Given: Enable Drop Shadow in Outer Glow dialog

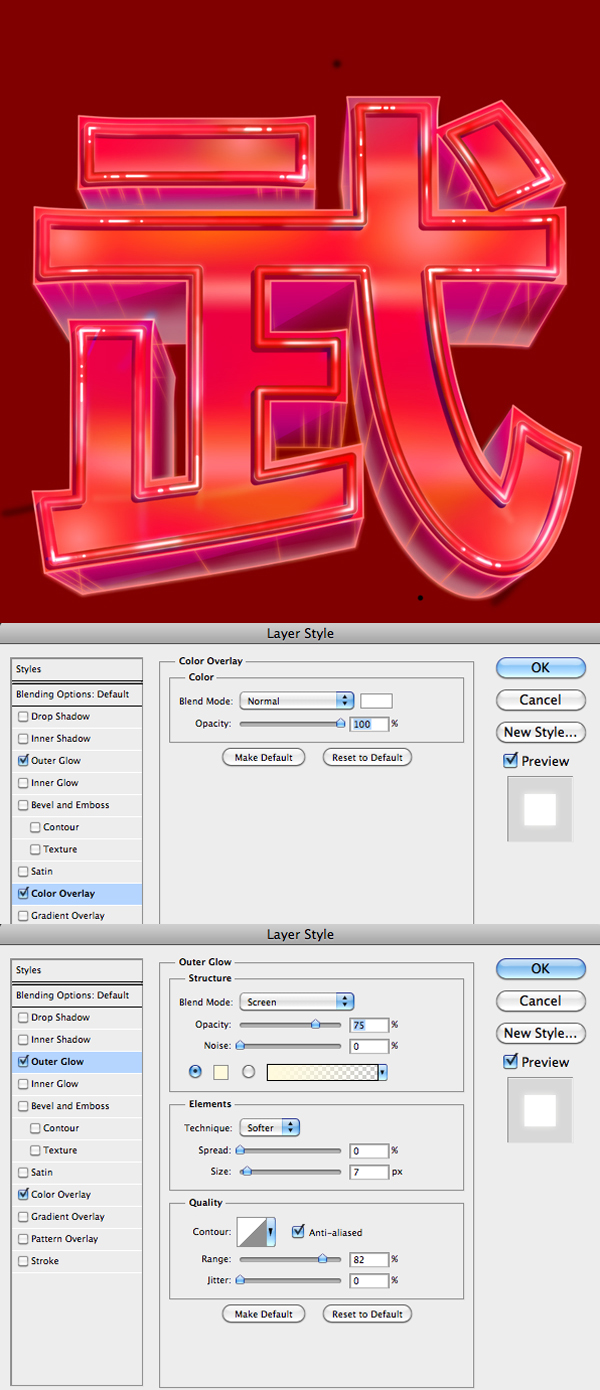Looking at the screenshot, I should (x=23, y=1018).
